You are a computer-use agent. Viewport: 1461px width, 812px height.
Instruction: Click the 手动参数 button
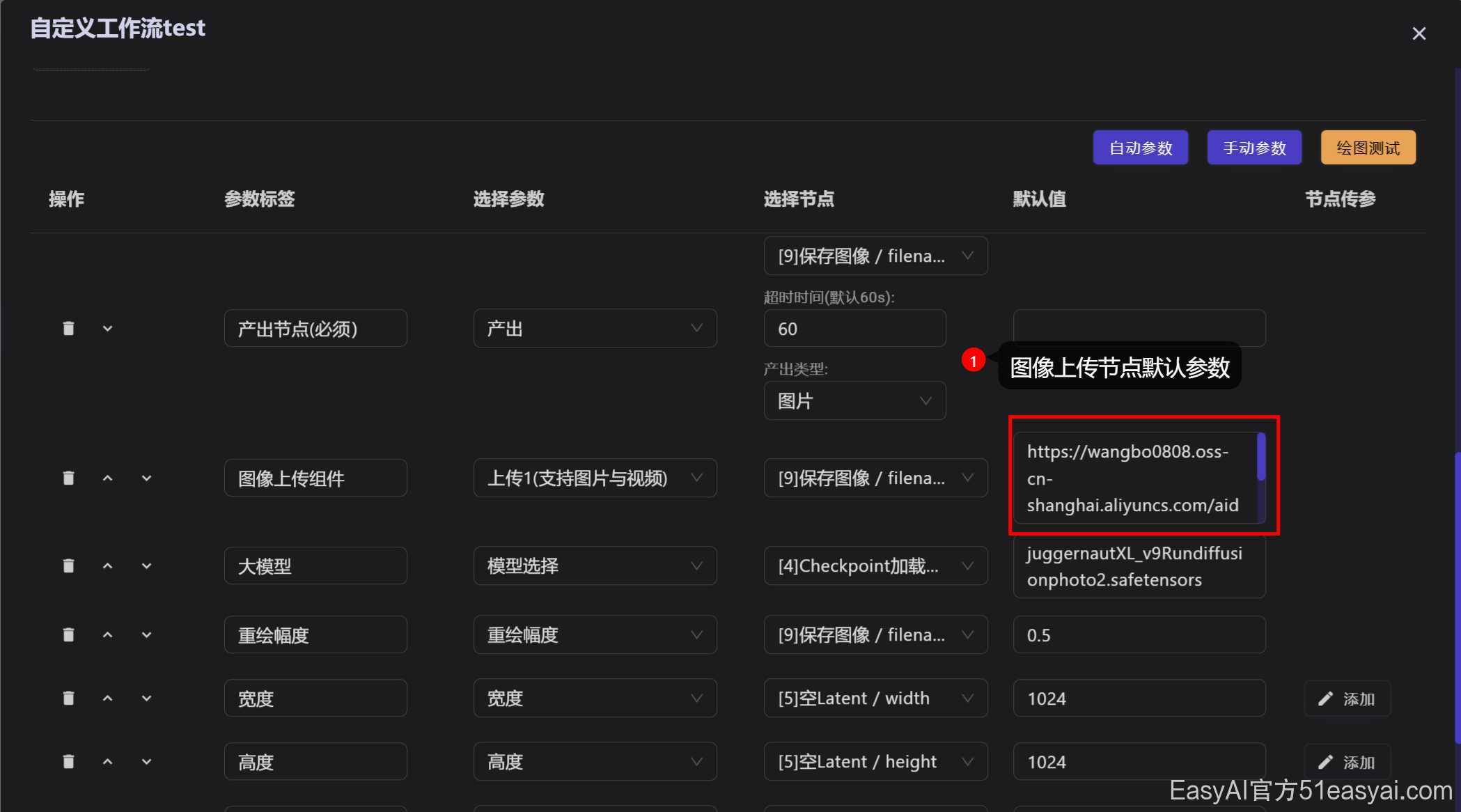click(1254, 148)
